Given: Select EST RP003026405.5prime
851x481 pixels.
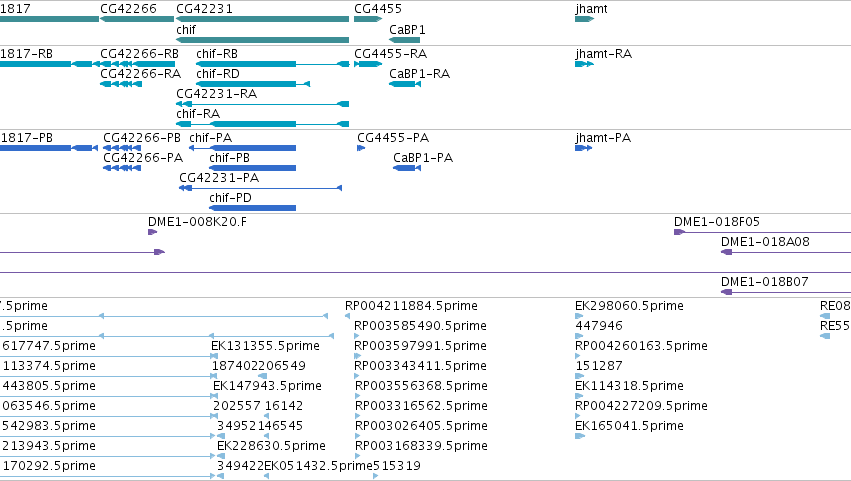Looking at the screenshot, I should click(x=421, y=427).
